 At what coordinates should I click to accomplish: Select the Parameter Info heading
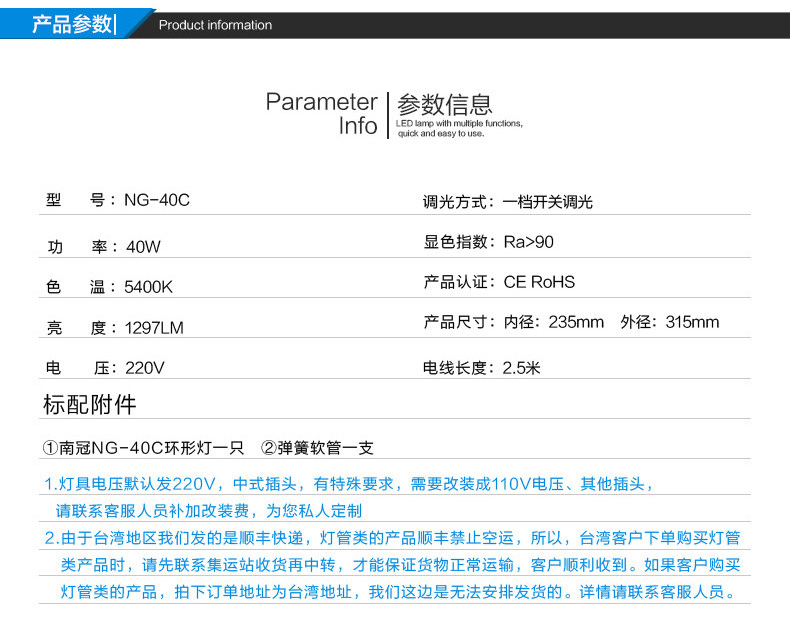coord(321,114)
